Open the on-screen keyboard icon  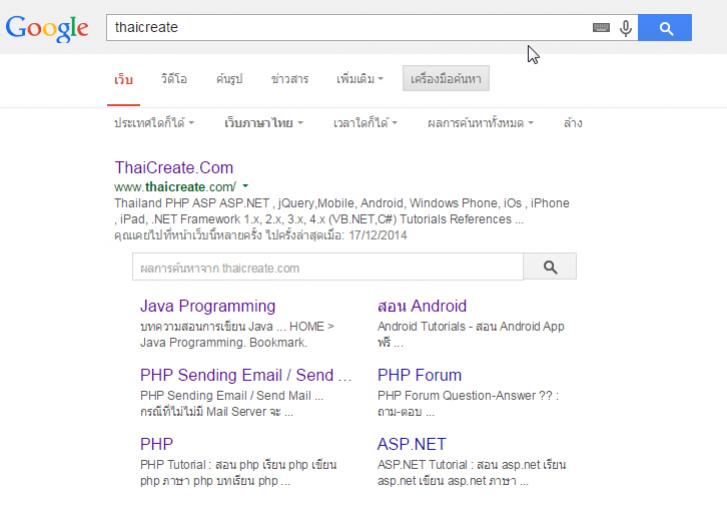coord(601,28)
